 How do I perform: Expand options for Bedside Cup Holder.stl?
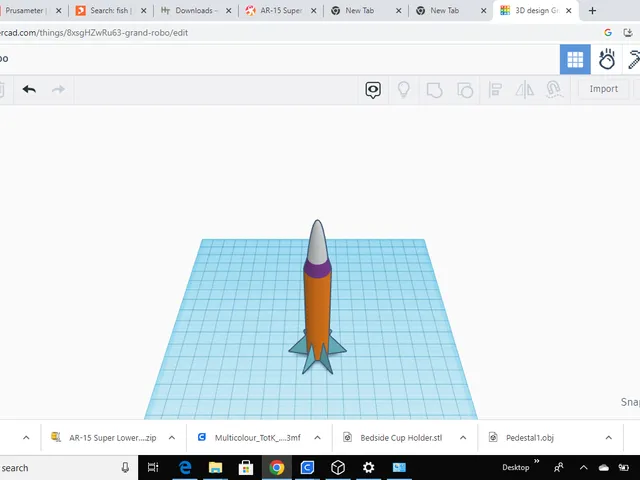[463, 438]
